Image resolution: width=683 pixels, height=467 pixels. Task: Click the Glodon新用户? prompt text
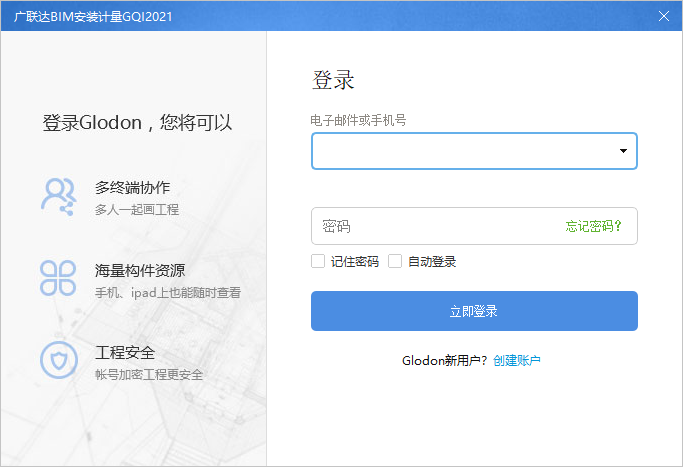444,360
